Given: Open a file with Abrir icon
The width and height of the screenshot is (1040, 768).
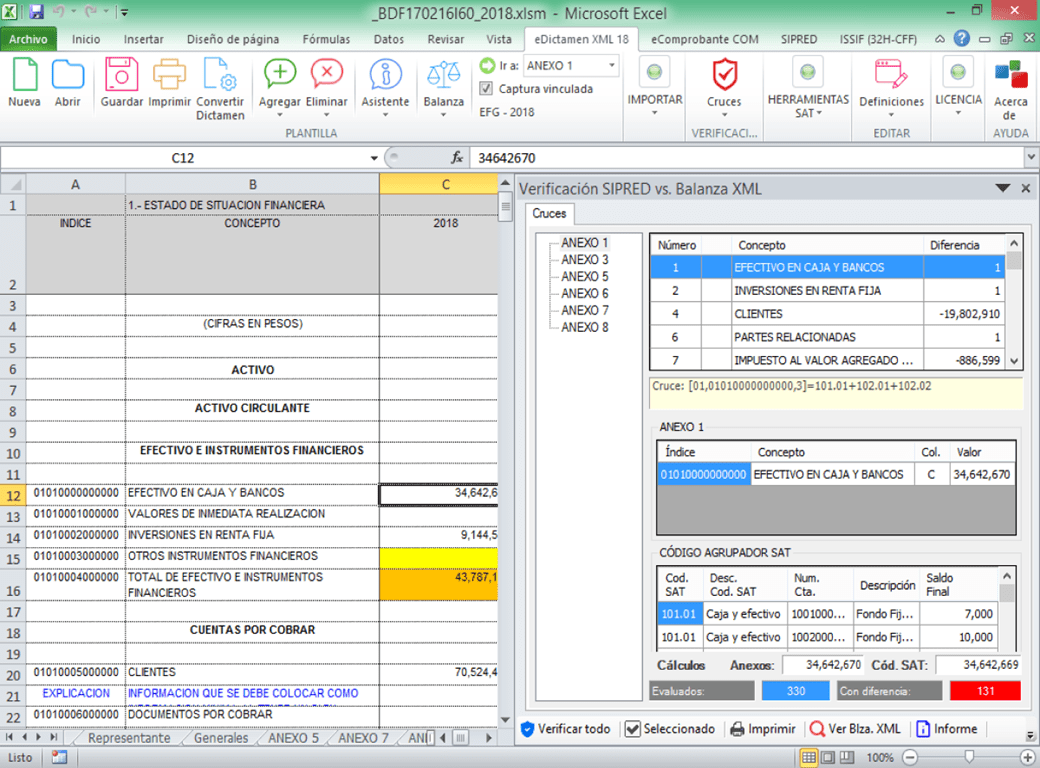Looking at the screenshot, I should click(x=68, y=75).
